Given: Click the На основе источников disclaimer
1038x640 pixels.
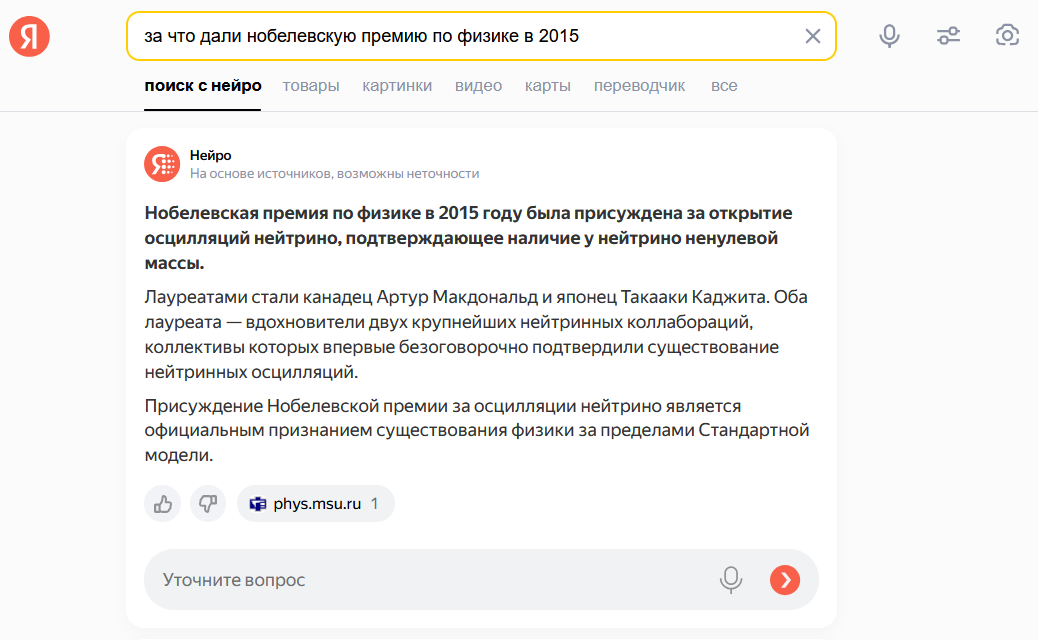Looking at the screenshot, I should pyautogui.click(x=334, y=173).
